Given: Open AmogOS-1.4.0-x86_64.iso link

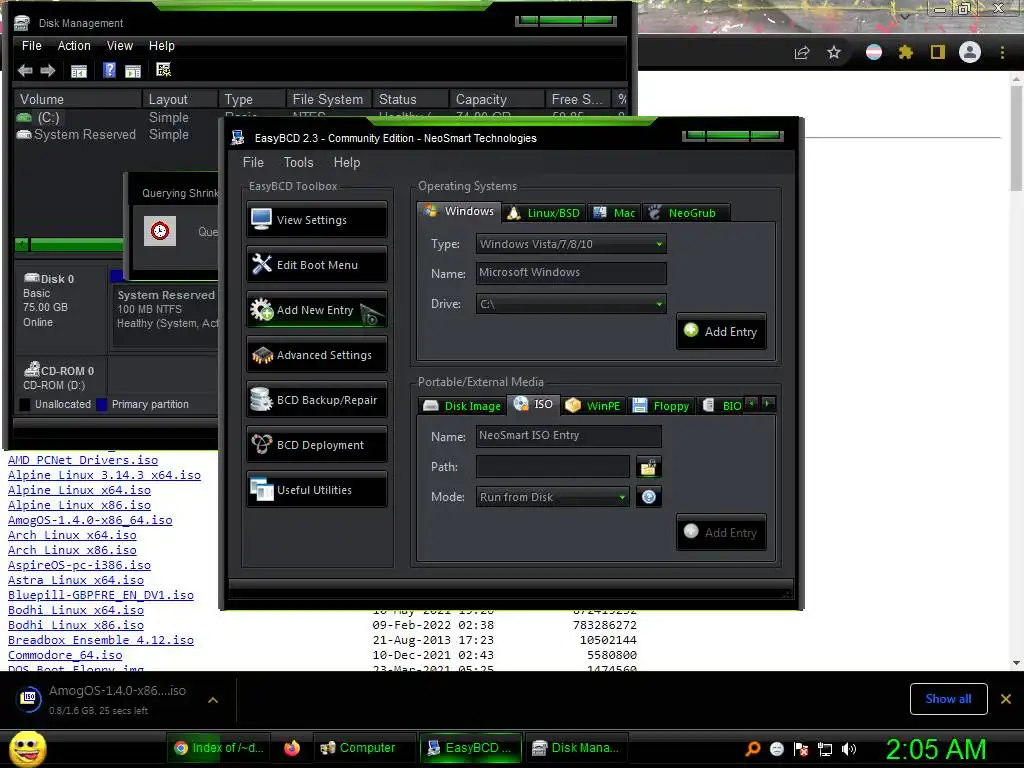Looking at the screenshot, I should click(90, 520).
